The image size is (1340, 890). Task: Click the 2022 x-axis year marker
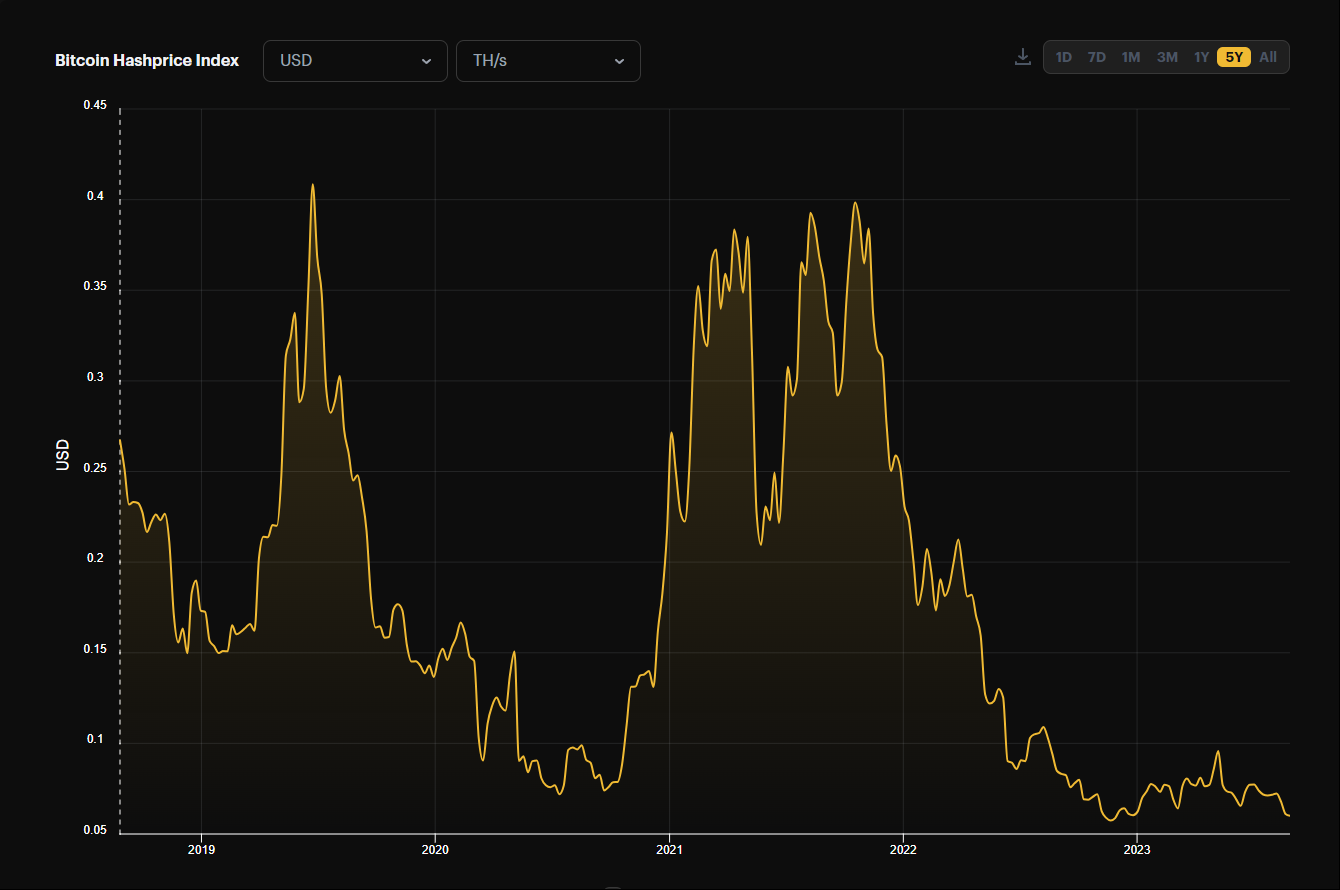903,850
